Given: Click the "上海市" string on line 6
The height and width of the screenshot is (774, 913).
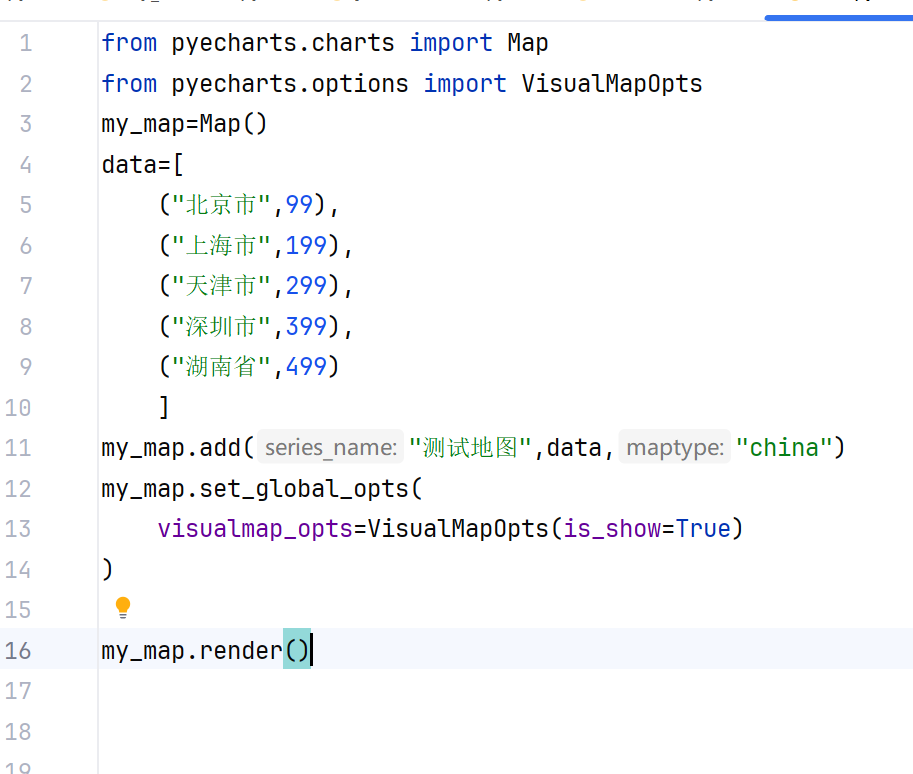Looking at the screenshot, I should (x=221, y=245).
